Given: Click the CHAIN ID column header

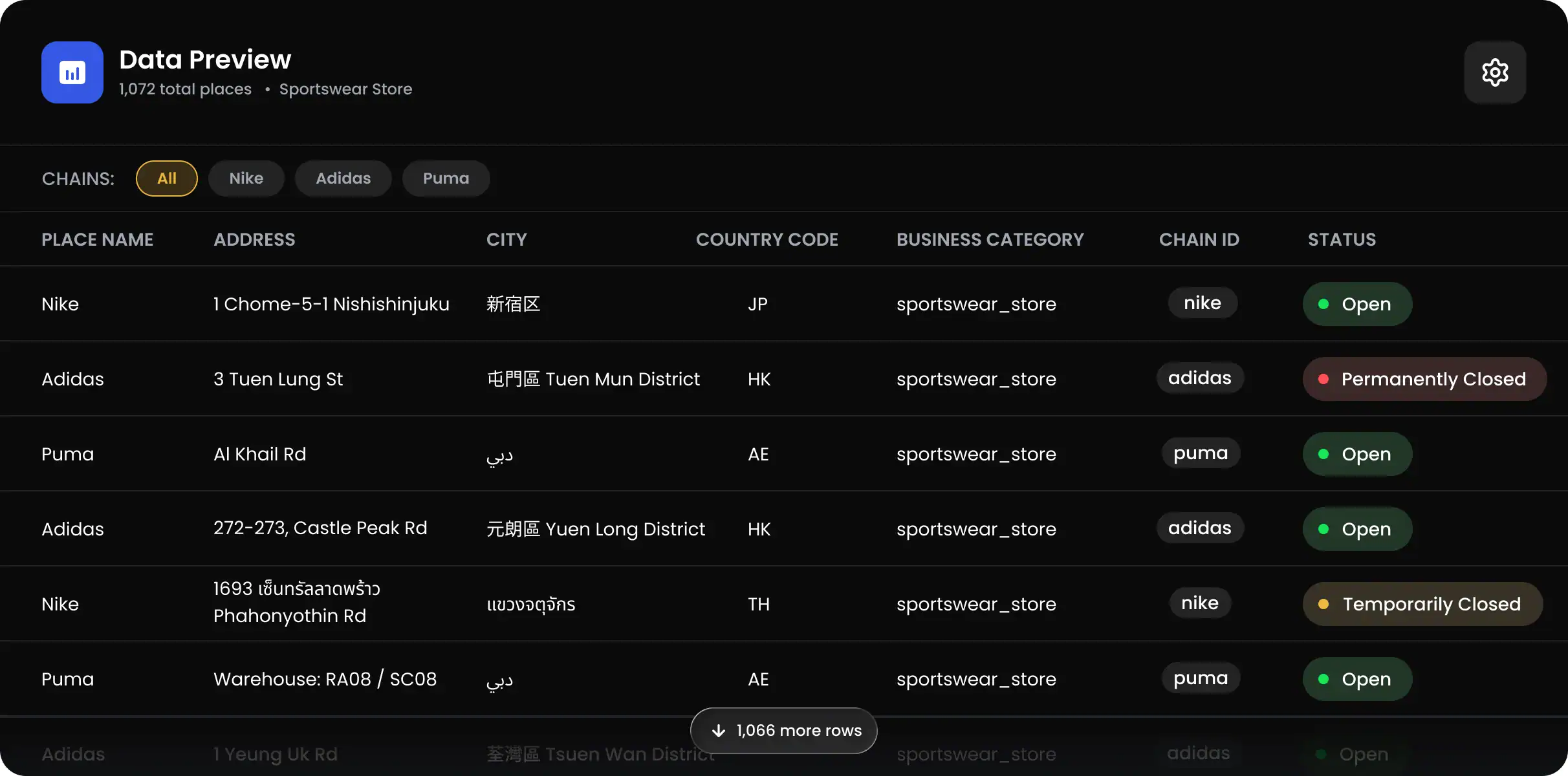Looking at the screenshot, I should click(1199, 240).
